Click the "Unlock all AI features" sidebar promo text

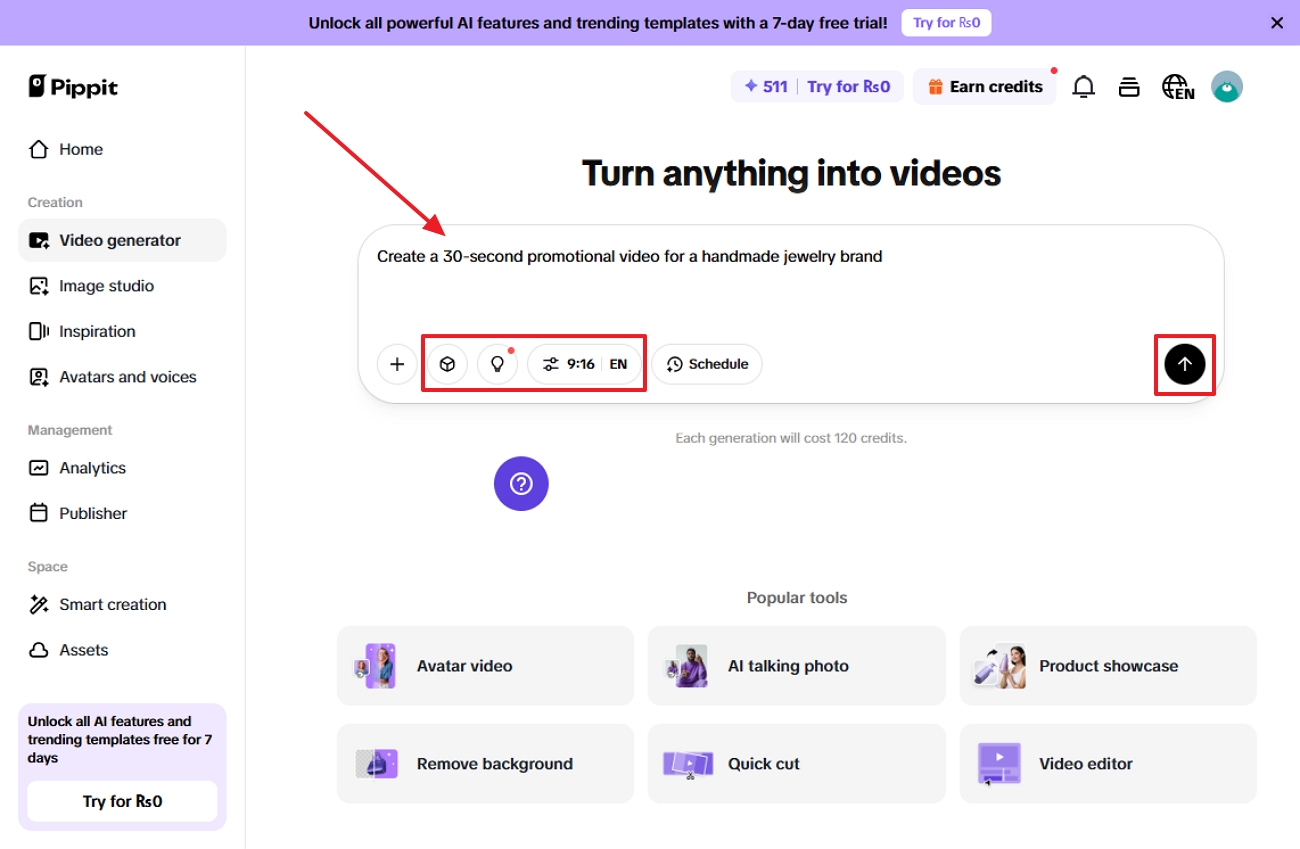[120, 739]
